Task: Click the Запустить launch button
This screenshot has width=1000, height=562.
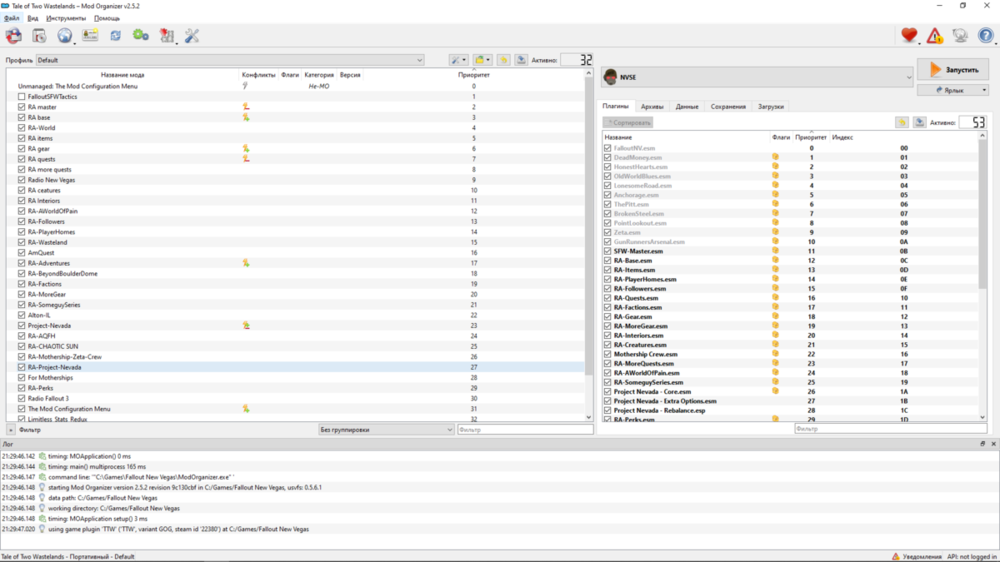Action: 953,70
